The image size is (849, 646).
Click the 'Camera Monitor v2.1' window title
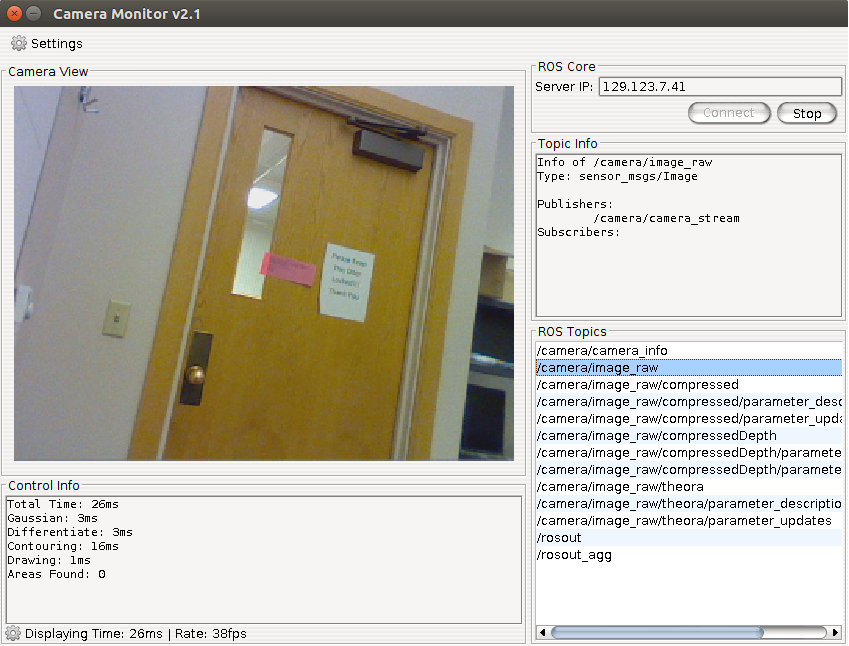click(127, 14)
